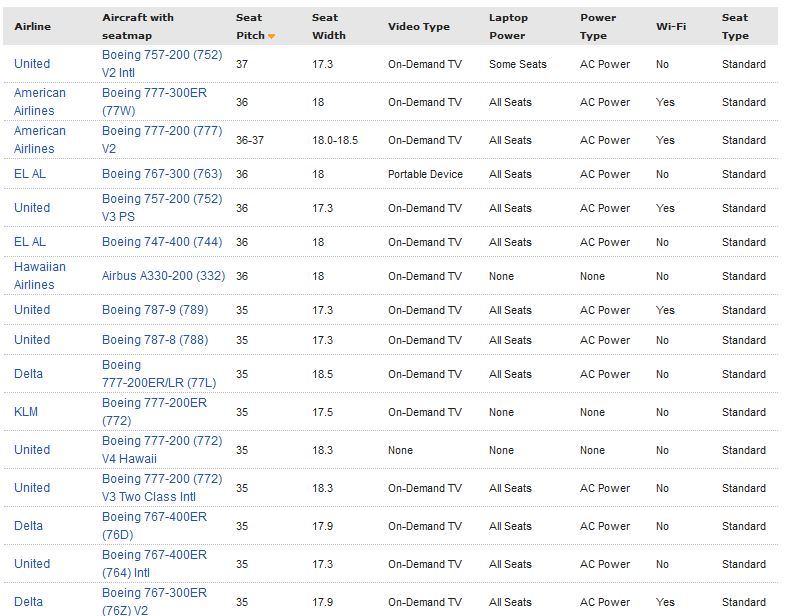Open Boeing 777-200 (772) V4 Hawaii seatmap
The width and height of the screenshot is (786, 616).
tap(162, 450)
